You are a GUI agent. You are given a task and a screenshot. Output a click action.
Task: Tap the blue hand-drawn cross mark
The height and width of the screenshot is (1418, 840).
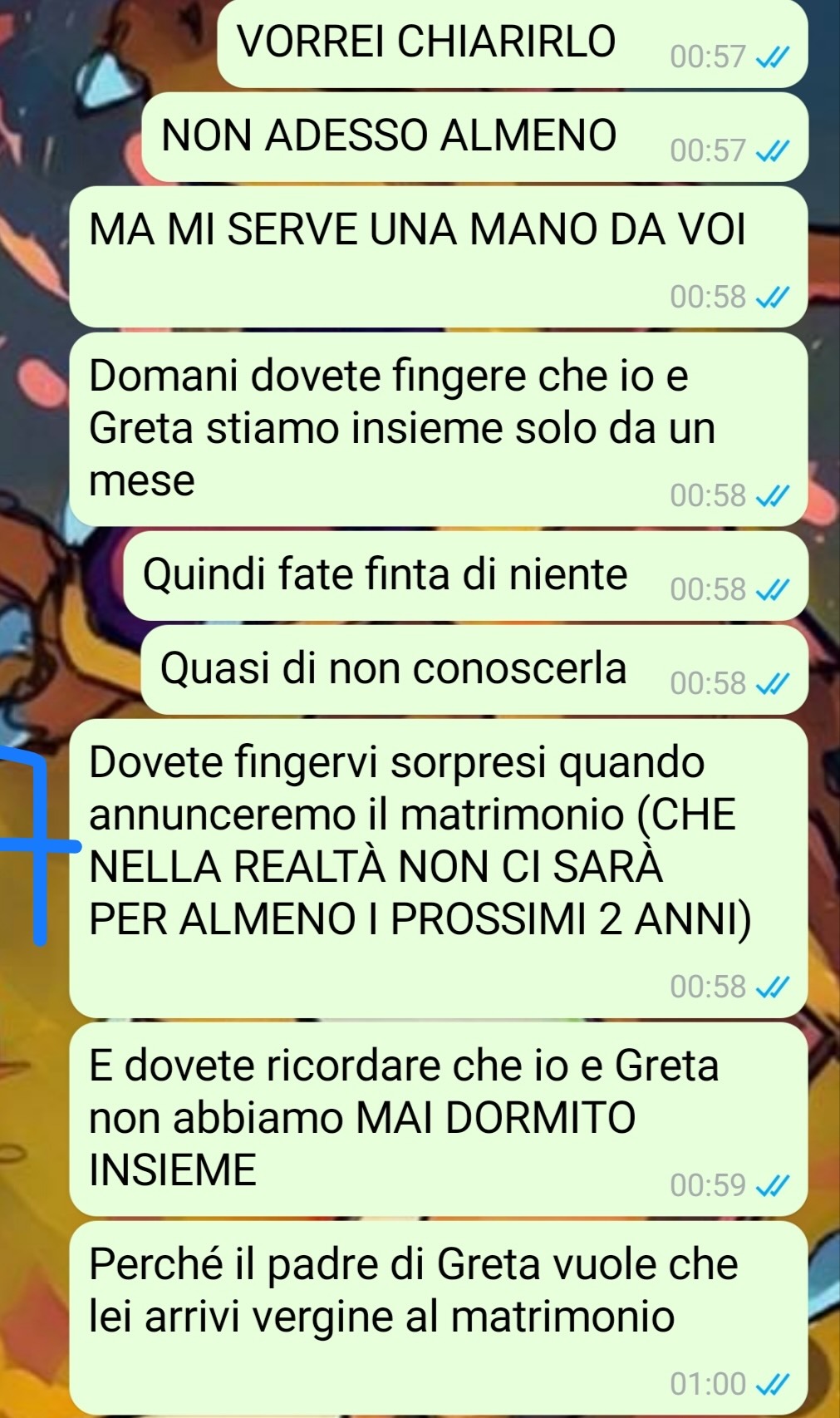point(37,846)
